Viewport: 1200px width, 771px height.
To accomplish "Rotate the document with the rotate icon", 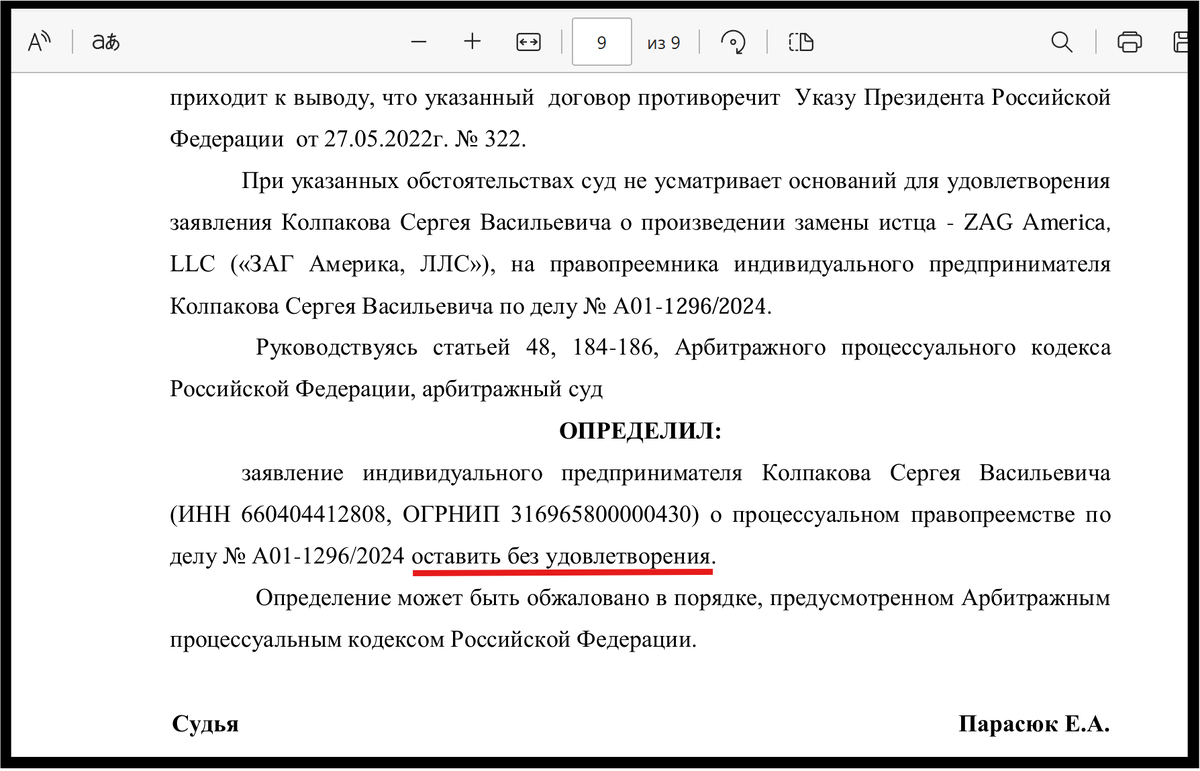I will (x=735, y=42).
